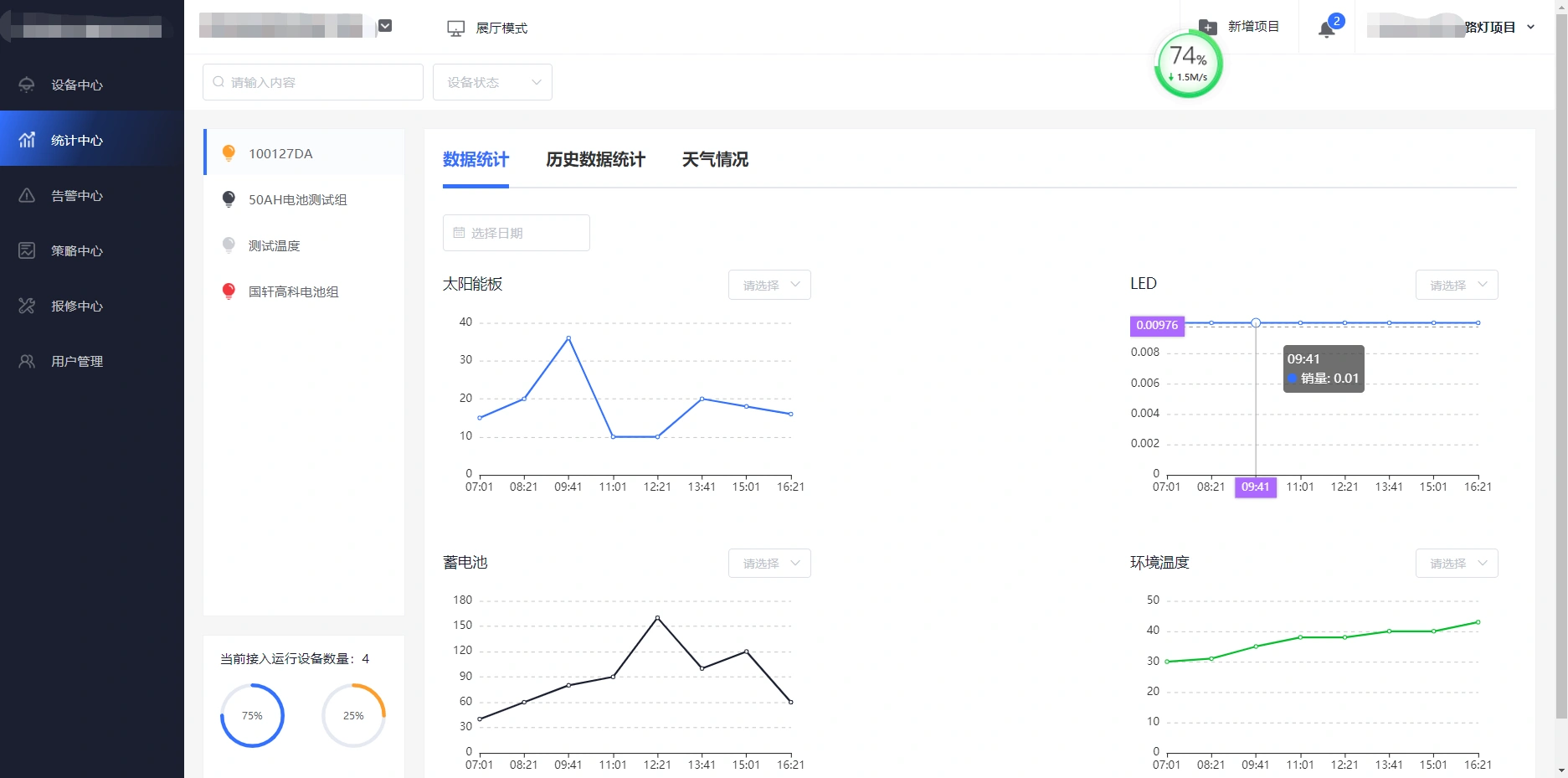Click the 75% blue progress ring
The width and height of the screenshot is (1568, 778).
[252, 715]
